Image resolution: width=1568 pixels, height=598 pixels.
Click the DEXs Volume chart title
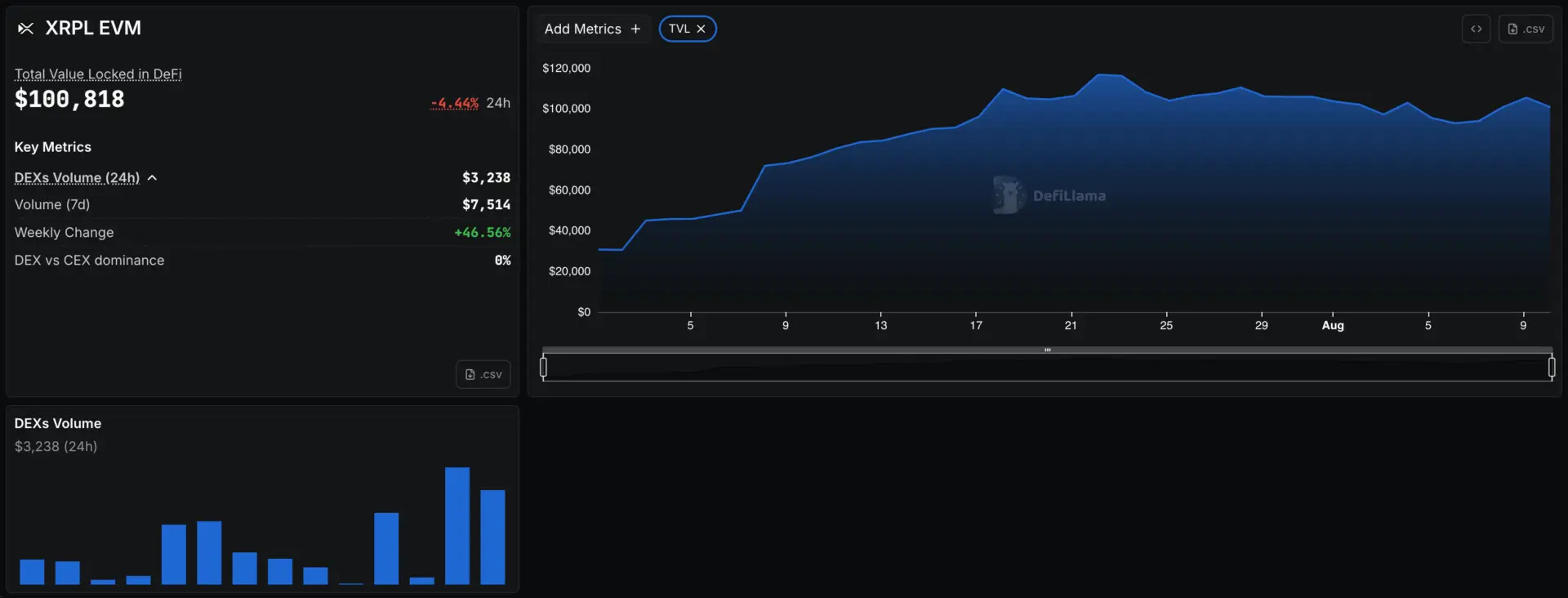coord(58,423)
